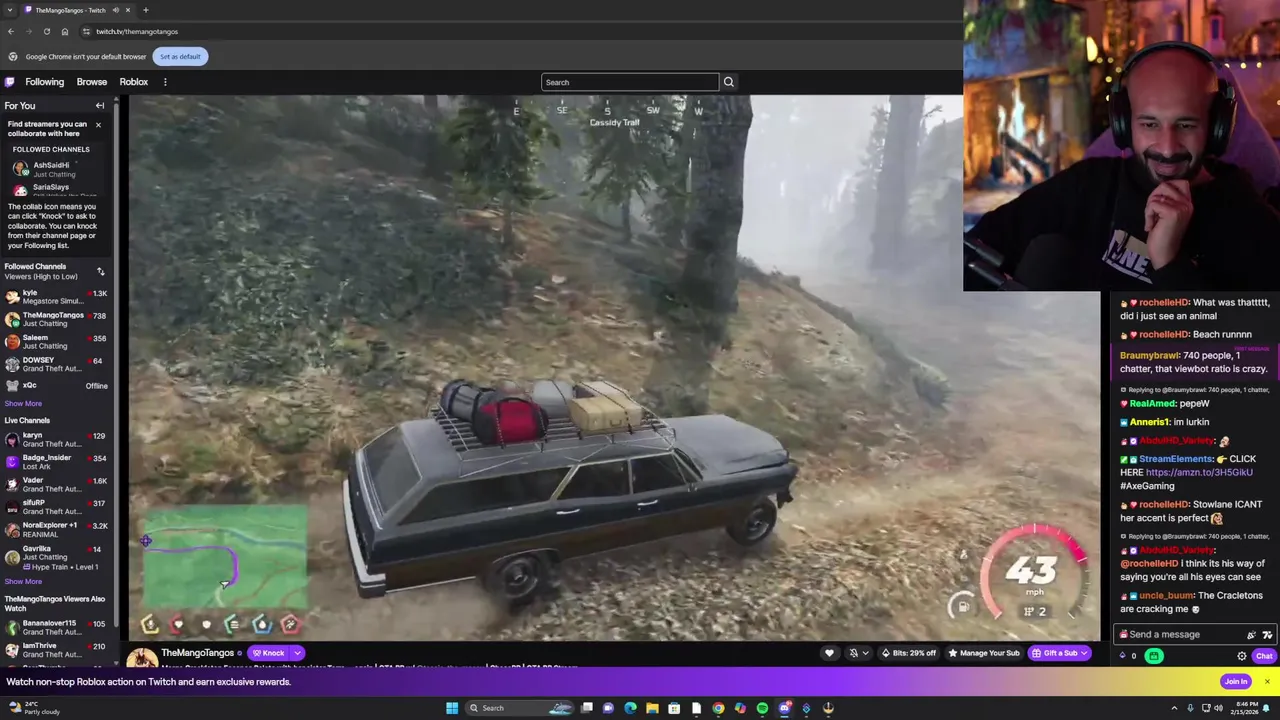
Task: Open xQc offline channel in sidebar
Action: click(x=55, y=386)
